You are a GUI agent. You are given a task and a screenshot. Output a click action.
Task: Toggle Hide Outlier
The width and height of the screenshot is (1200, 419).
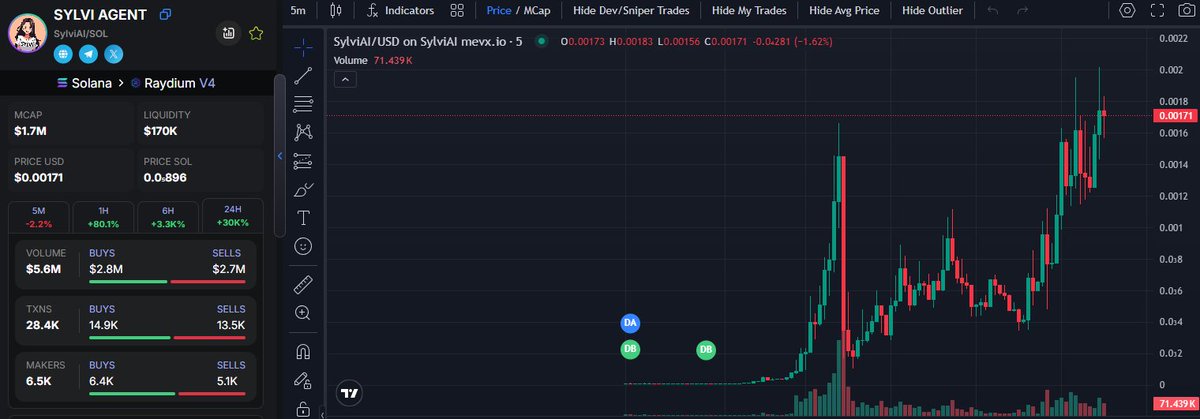(932, 10)
